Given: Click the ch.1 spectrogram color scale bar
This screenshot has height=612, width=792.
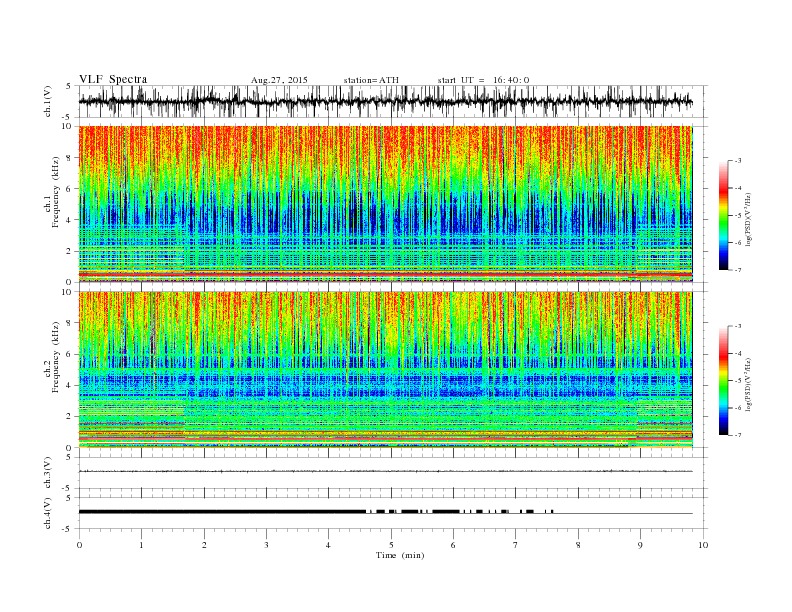Looking at the screenshot, I should click(723, 216).
